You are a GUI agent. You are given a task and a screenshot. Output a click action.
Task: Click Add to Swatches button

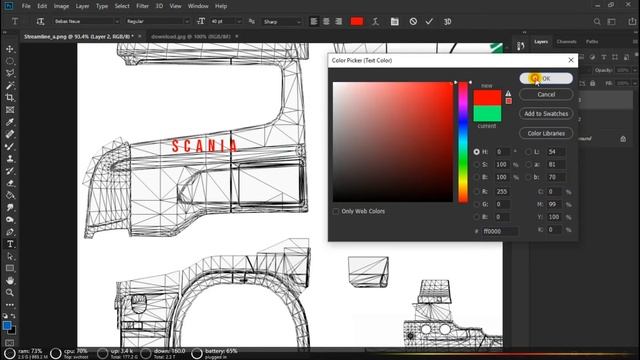(546, 113)
